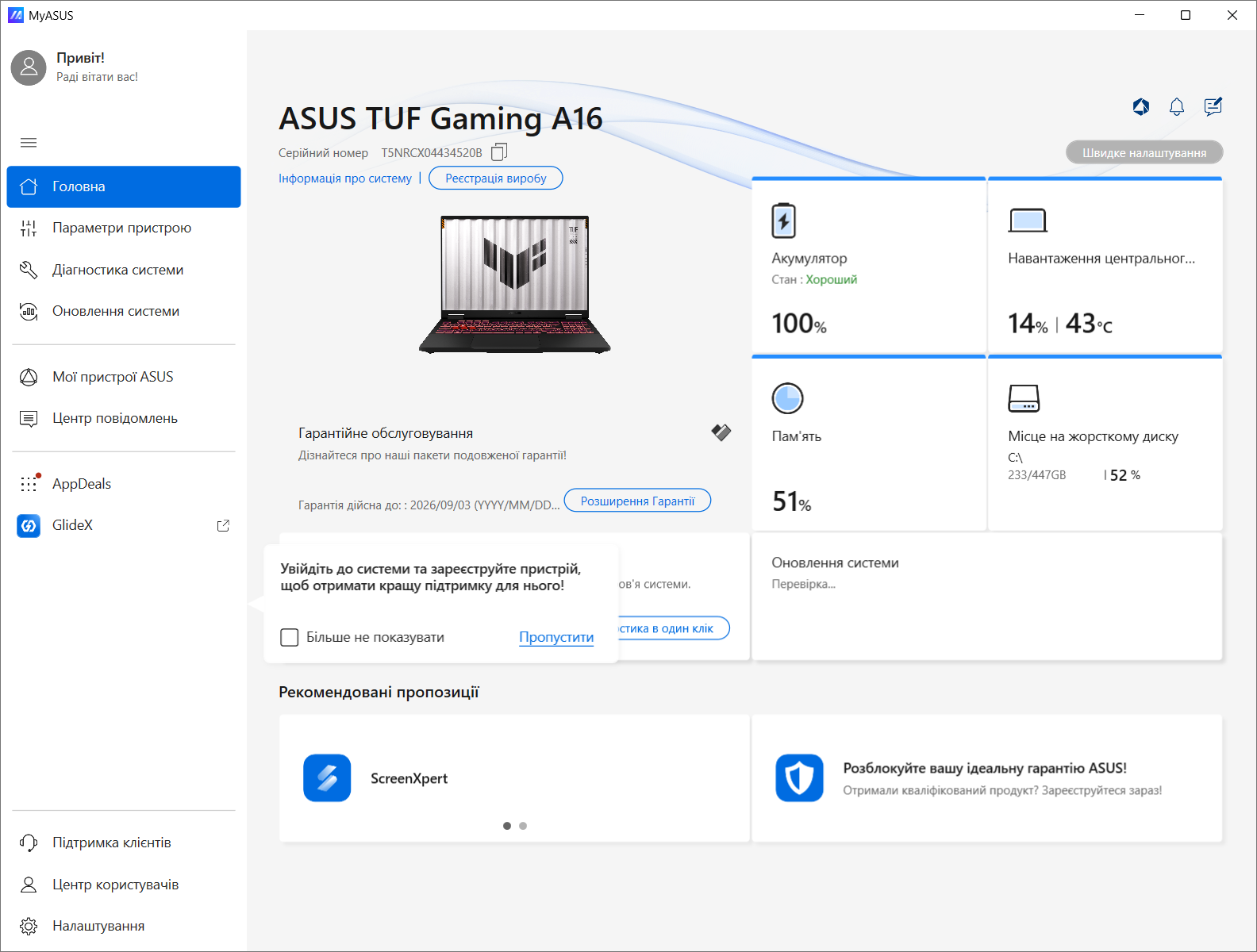Click the partially hidden в один клік button

pos(674,628)
